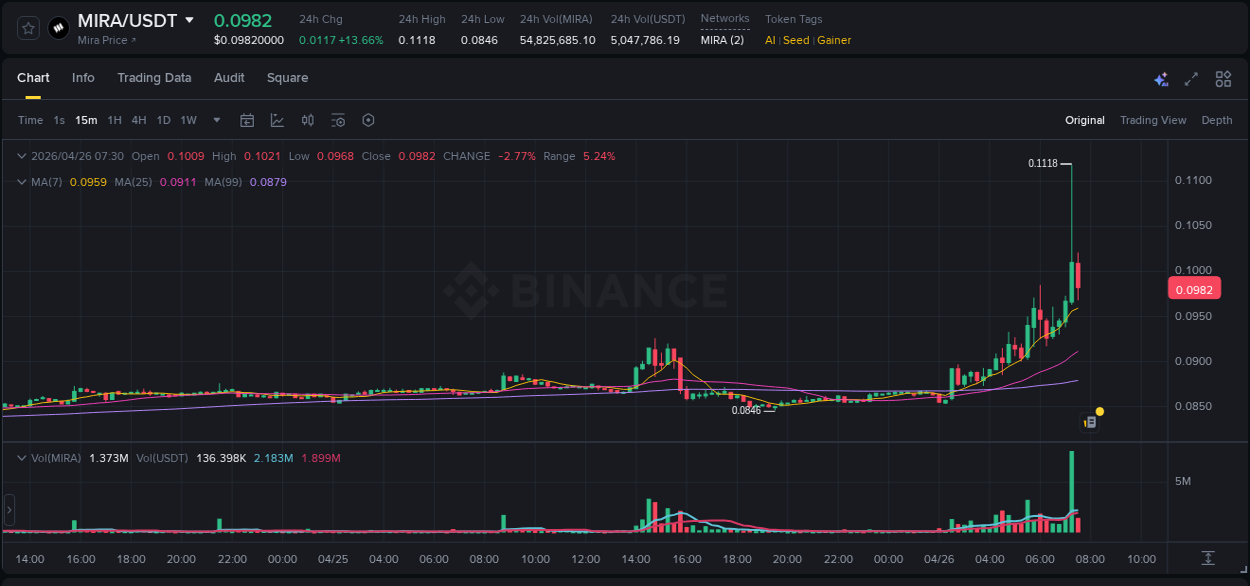The width and height of the screenshot is (1250, 586).
Task: Open candlestick display settings icon
Action: tap(308, 120)
